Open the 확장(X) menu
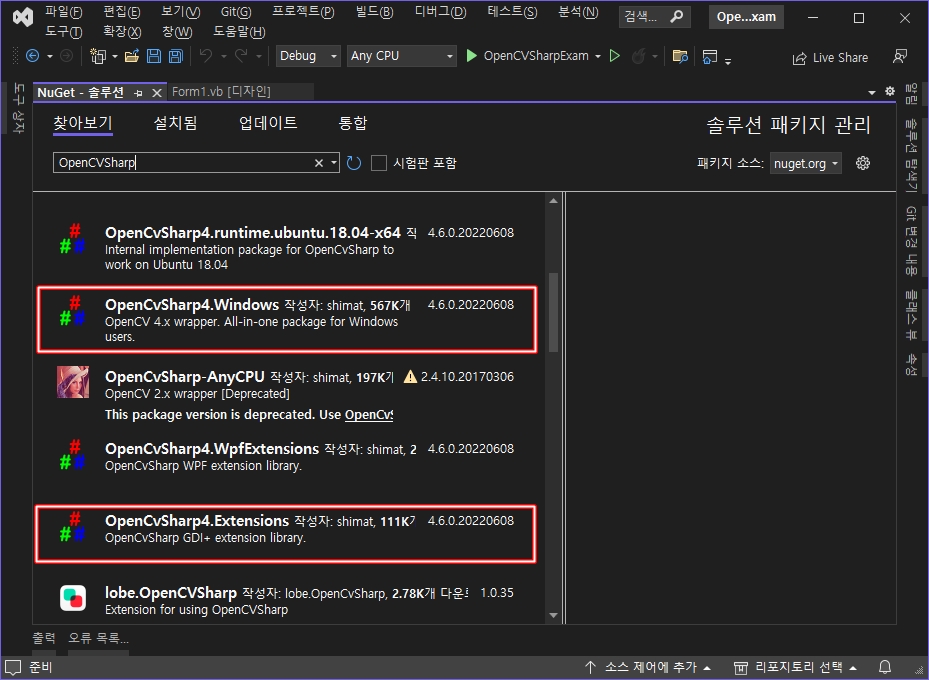 coord(122,31)
